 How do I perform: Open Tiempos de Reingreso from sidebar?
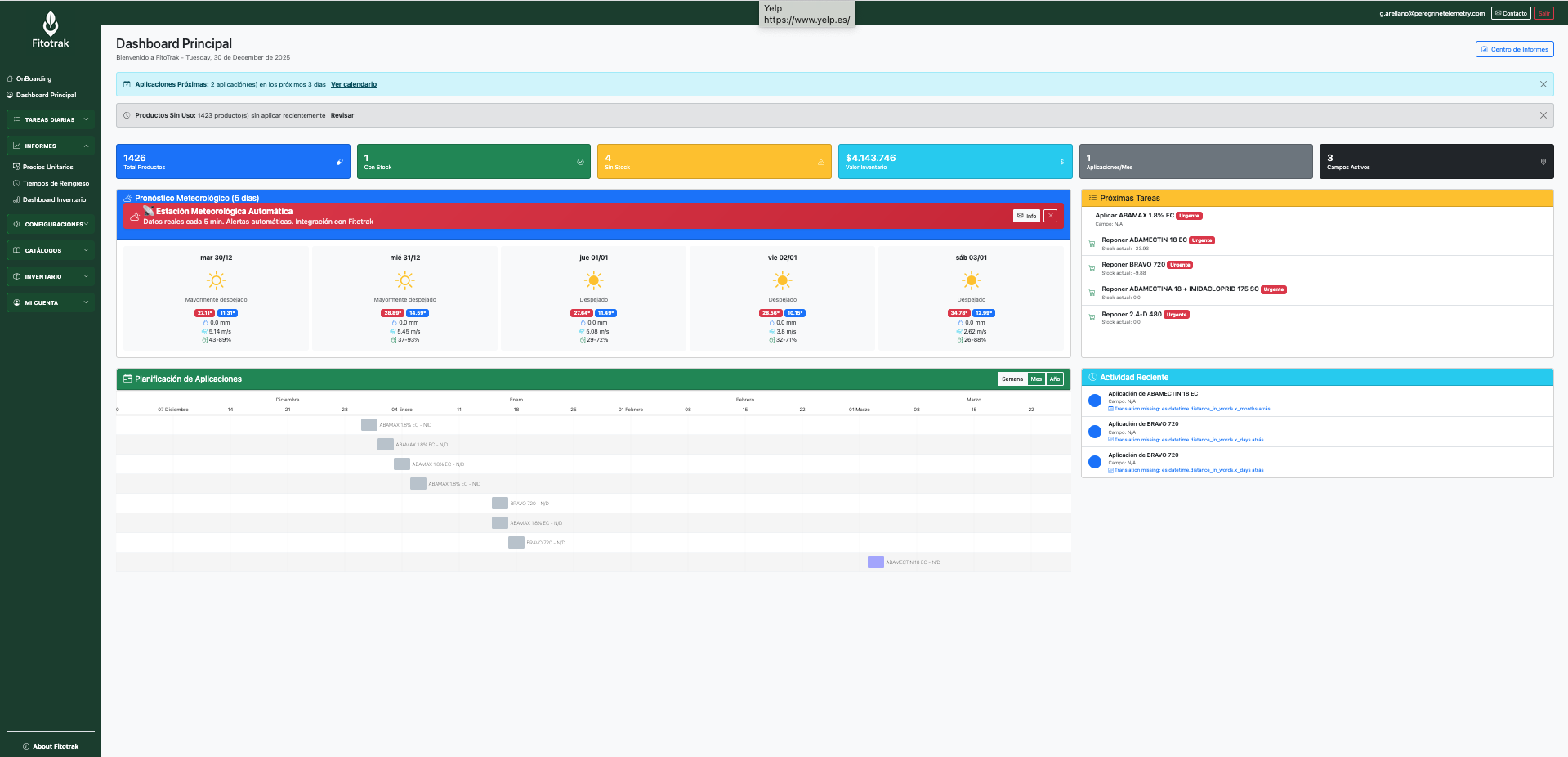pyautogui.click(x=56, y=183)
